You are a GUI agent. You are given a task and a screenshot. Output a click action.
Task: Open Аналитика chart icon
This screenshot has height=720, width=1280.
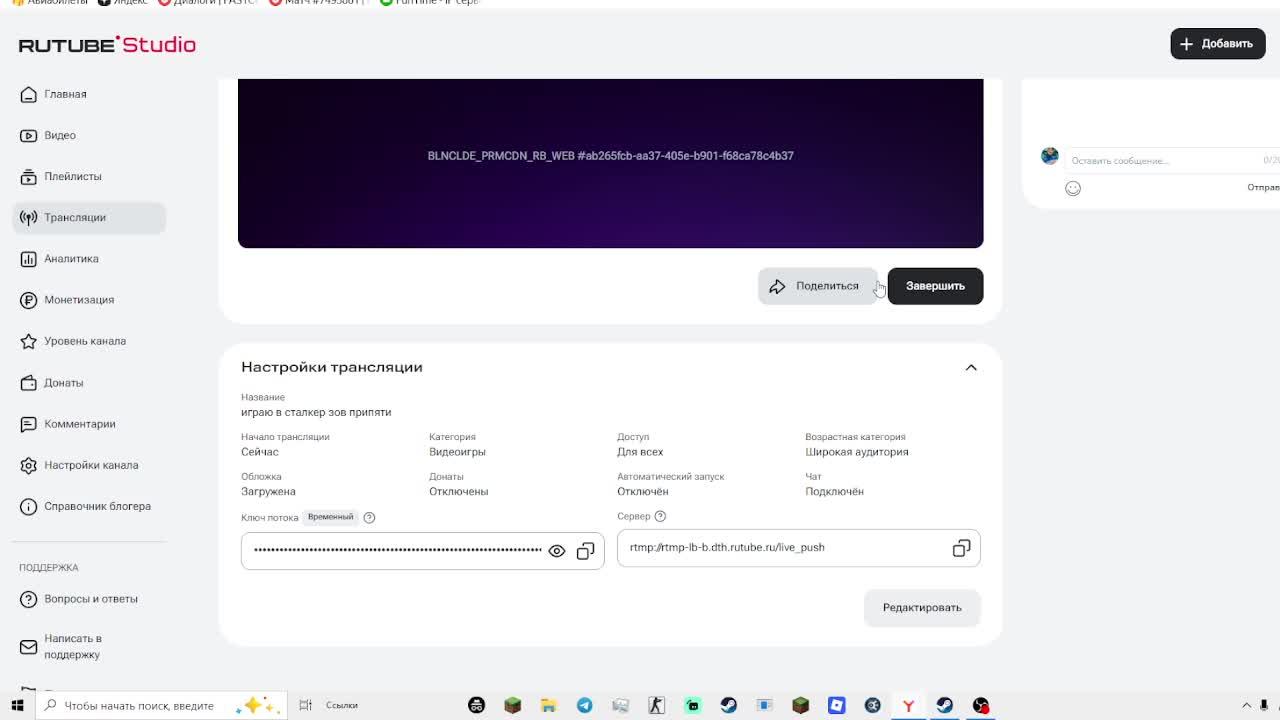(x=28, y=258)
